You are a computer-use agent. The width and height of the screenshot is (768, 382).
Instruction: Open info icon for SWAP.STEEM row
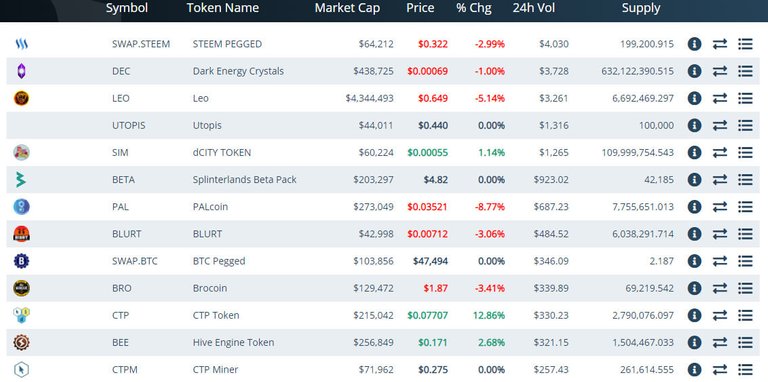click(x=694, y=44)
